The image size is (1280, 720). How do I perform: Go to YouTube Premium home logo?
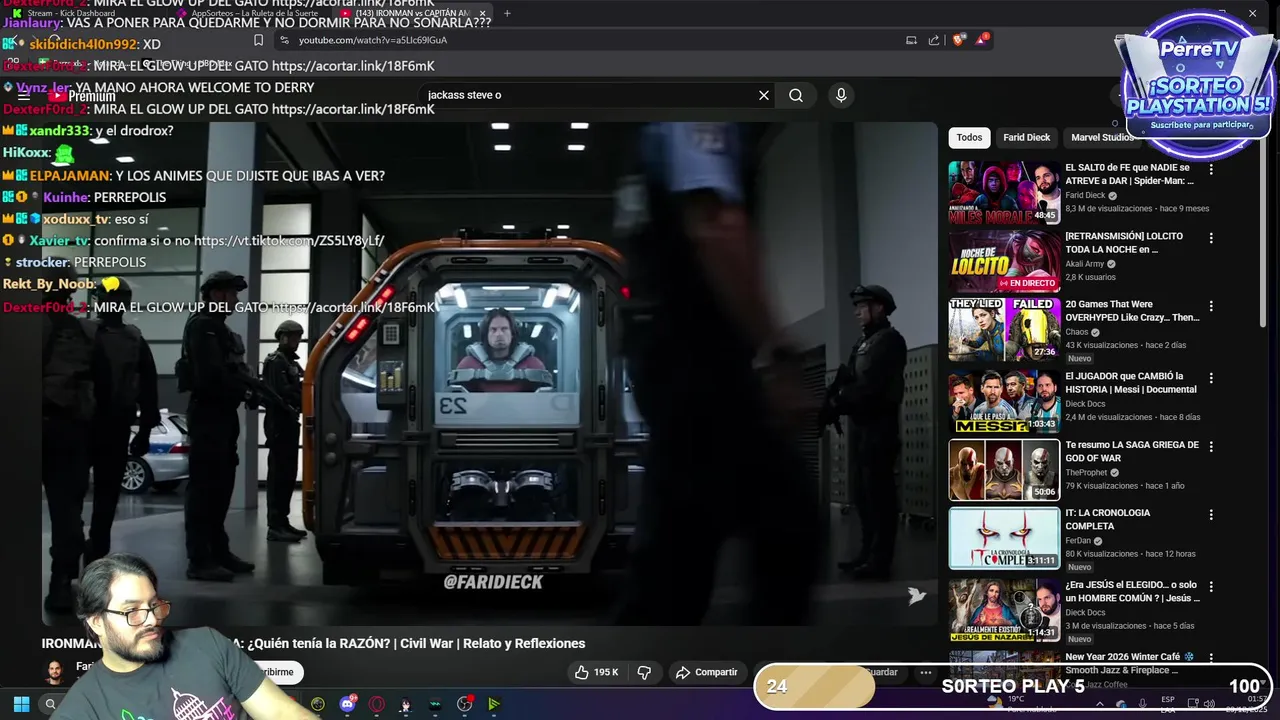(84, 96)
